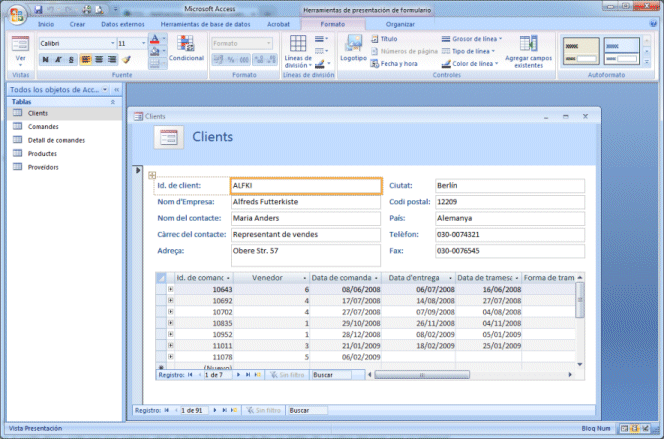The image size is (664, 439).
Task: Collapse the Tablas group
Action: point(113,102)
